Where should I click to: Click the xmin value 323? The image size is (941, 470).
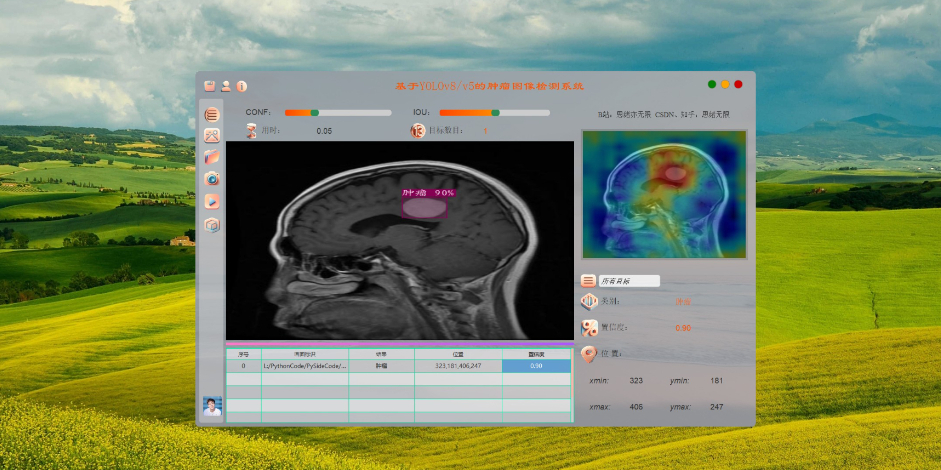[636, 381]
